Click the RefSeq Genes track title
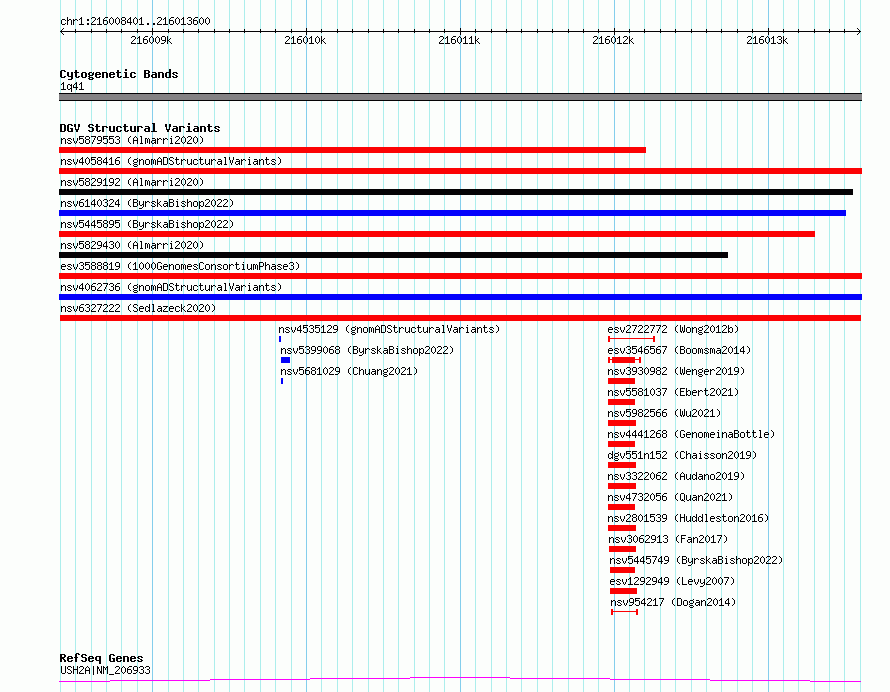Image resolution: width=890 pixels, height=692 pixels. (101, 658)
